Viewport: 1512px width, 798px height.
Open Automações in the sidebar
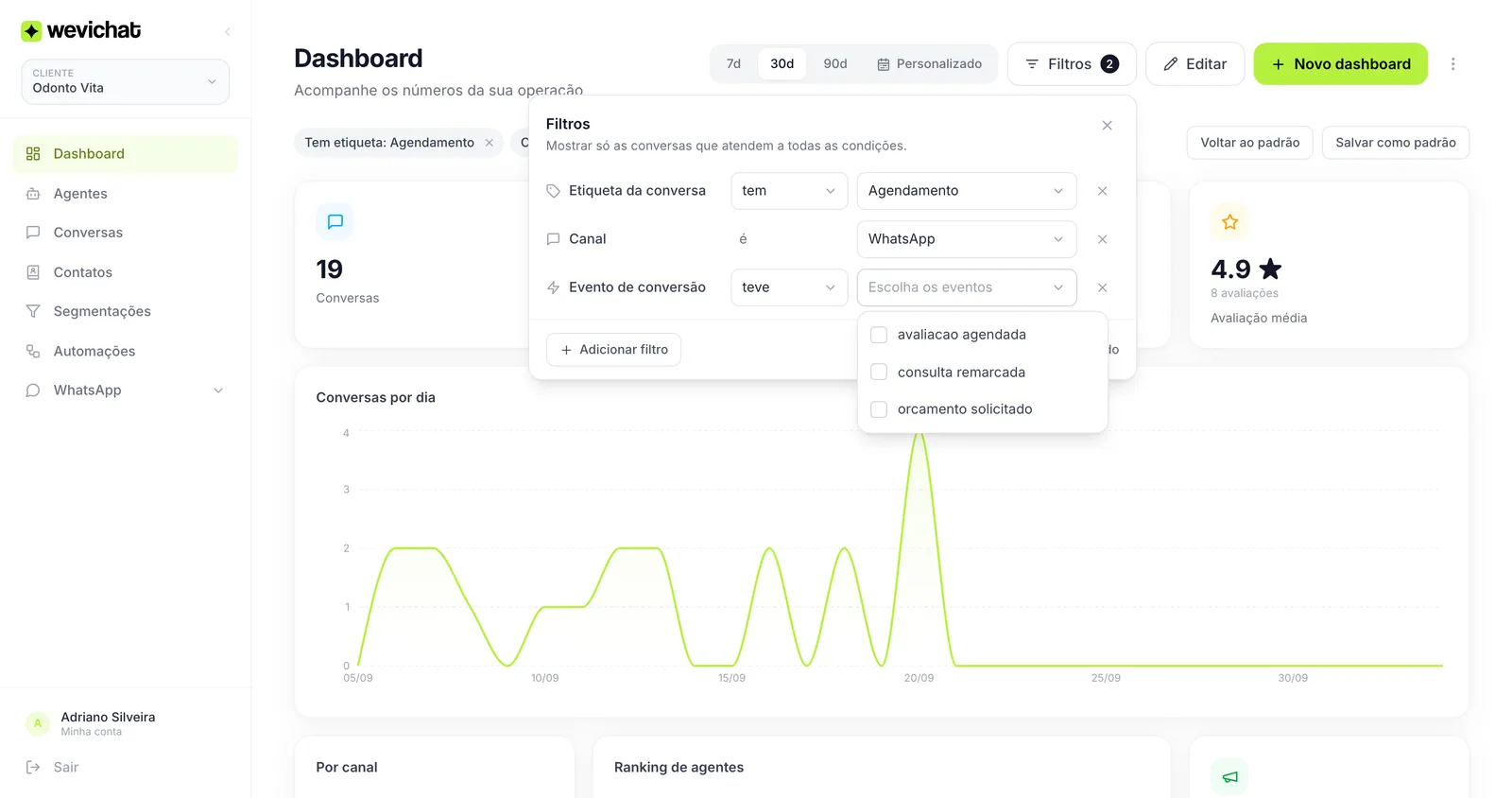coord(126,351)
